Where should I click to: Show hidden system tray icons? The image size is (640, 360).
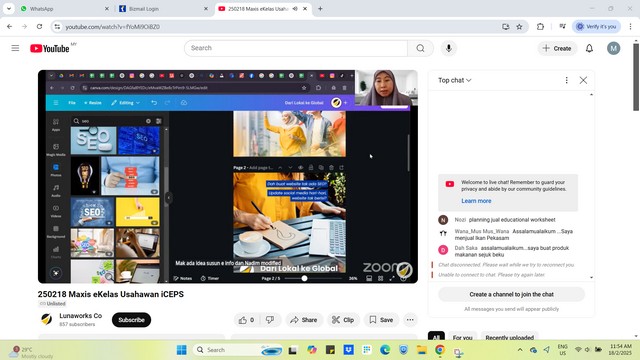click(x=520, y=350)
